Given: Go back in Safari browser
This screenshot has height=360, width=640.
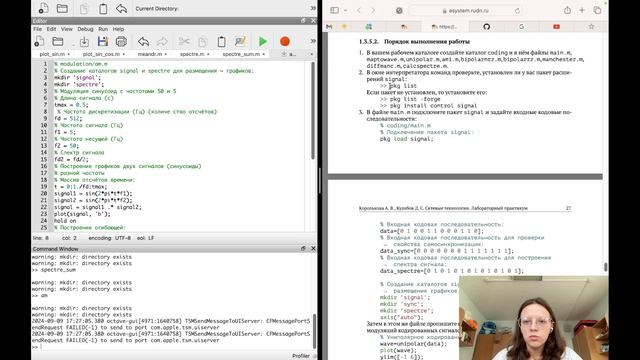Looking at the screenshot, I should click(359, 10).
